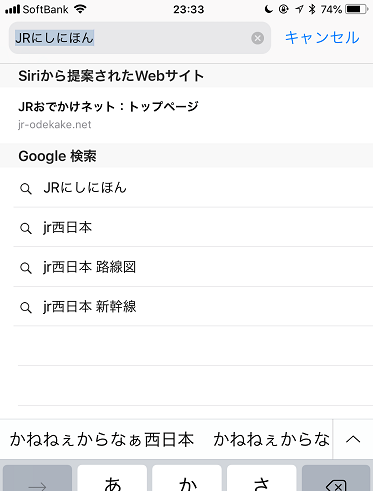Tap the JRにしにほん address bar field
The image size is (373, 491).
pyautogui.click(x=140, y=38)
